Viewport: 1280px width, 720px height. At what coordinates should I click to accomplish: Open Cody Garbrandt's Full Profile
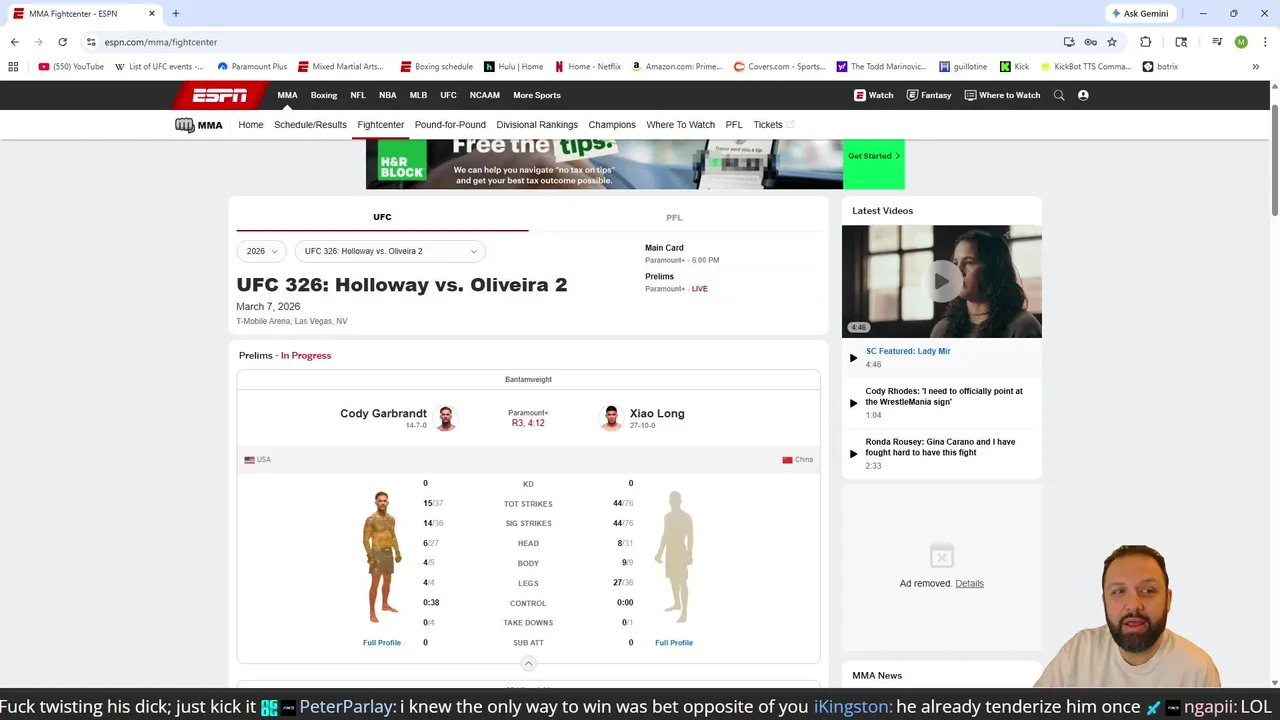[x=382, y=643]
